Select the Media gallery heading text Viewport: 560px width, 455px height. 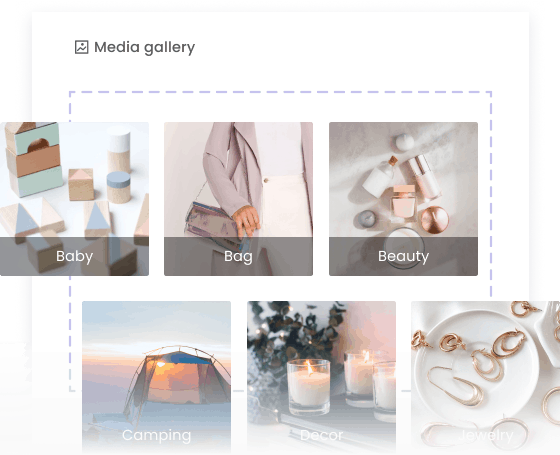[x=144, y=48]
